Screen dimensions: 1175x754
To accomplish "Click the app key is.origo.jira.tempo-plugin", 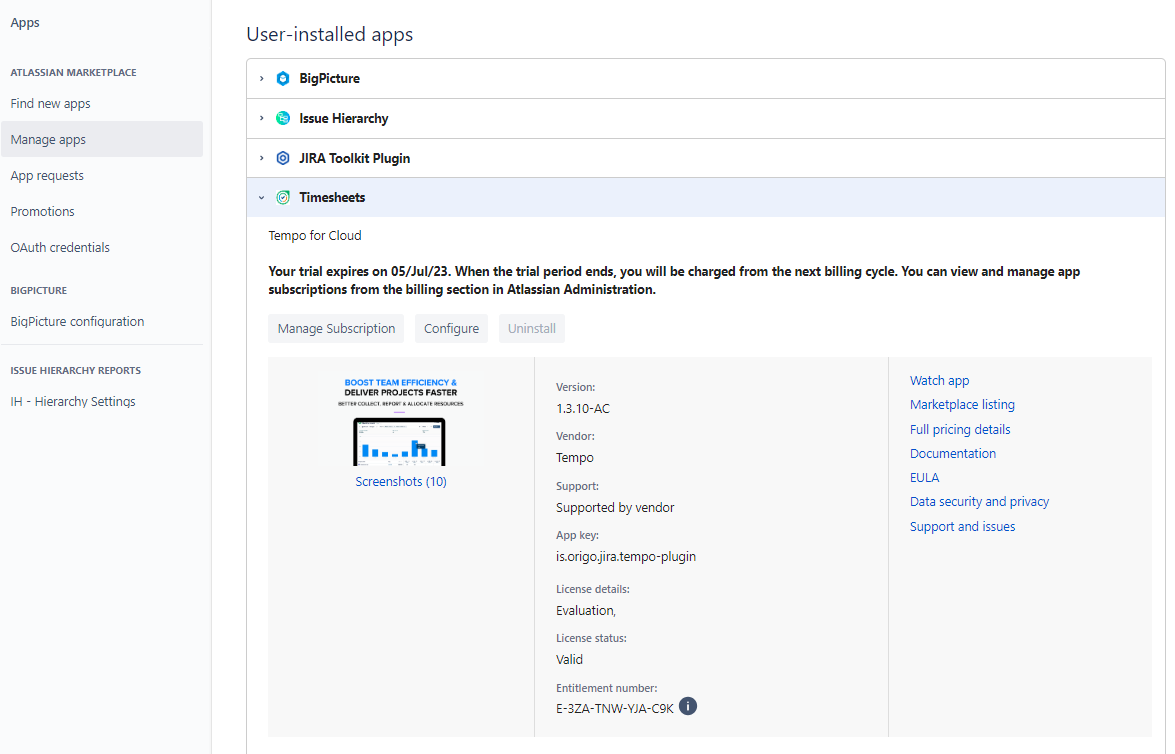I will click(x=626, y=557).
